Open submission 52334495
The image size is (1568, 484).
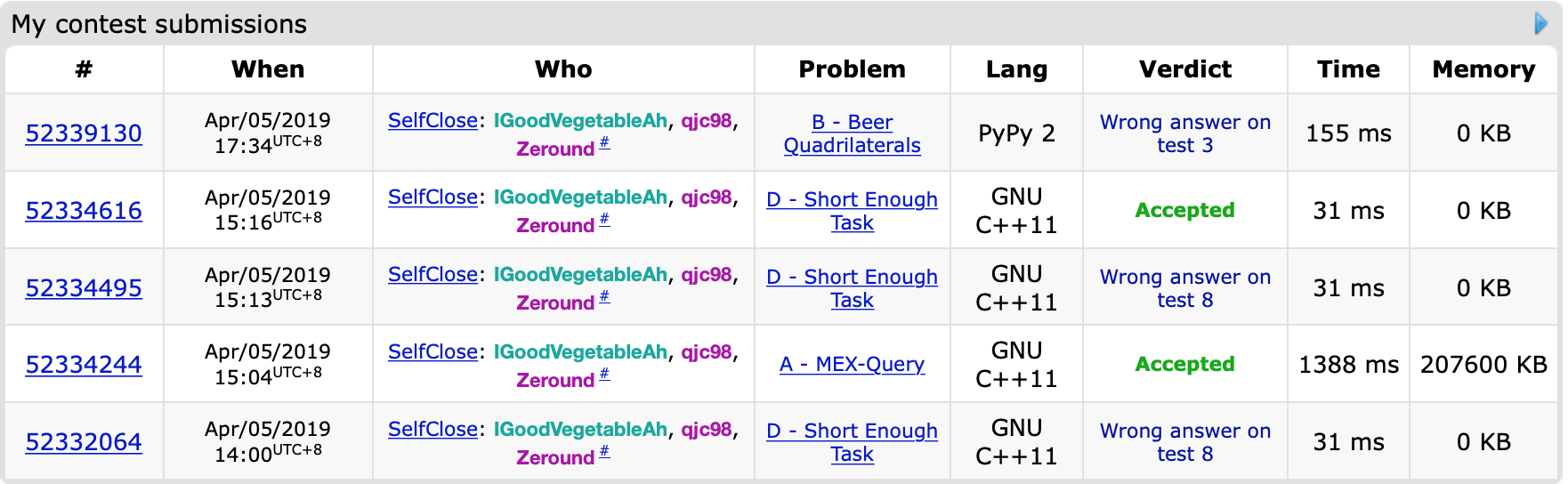pyautogui.click(x=84, y=288)
